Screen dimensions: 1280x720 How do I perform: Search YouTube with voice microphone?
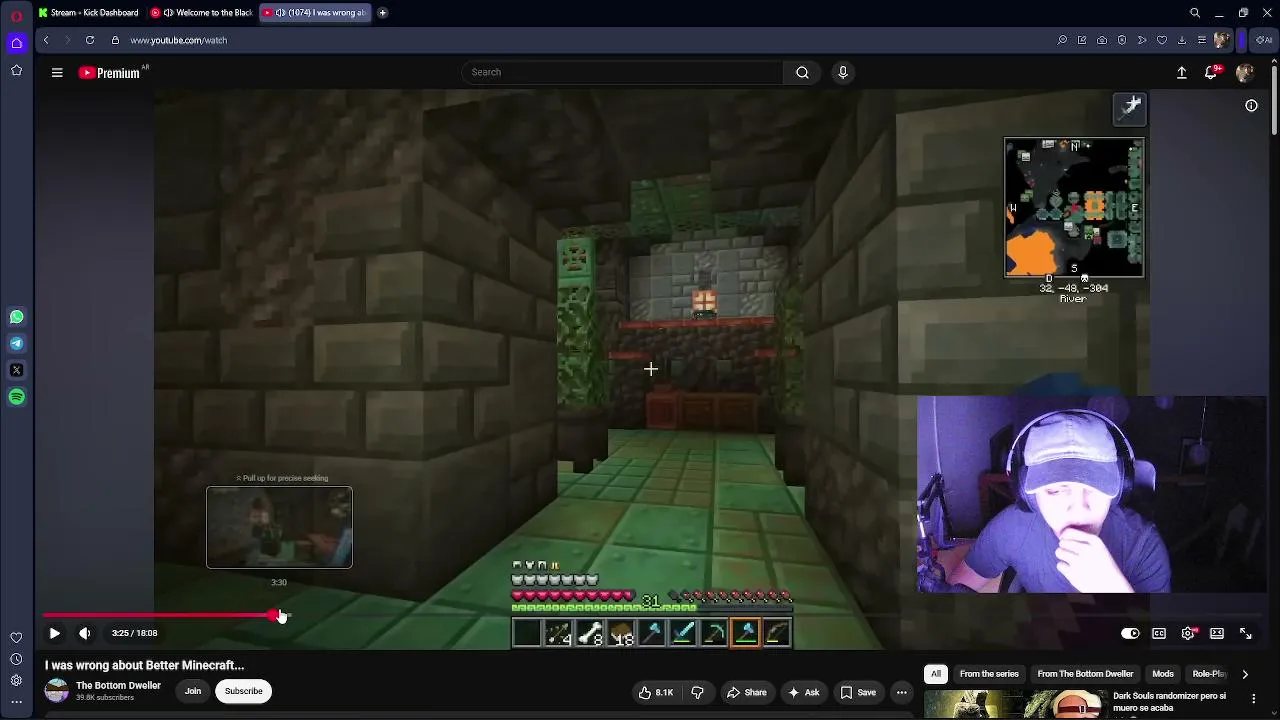point(843,72)
